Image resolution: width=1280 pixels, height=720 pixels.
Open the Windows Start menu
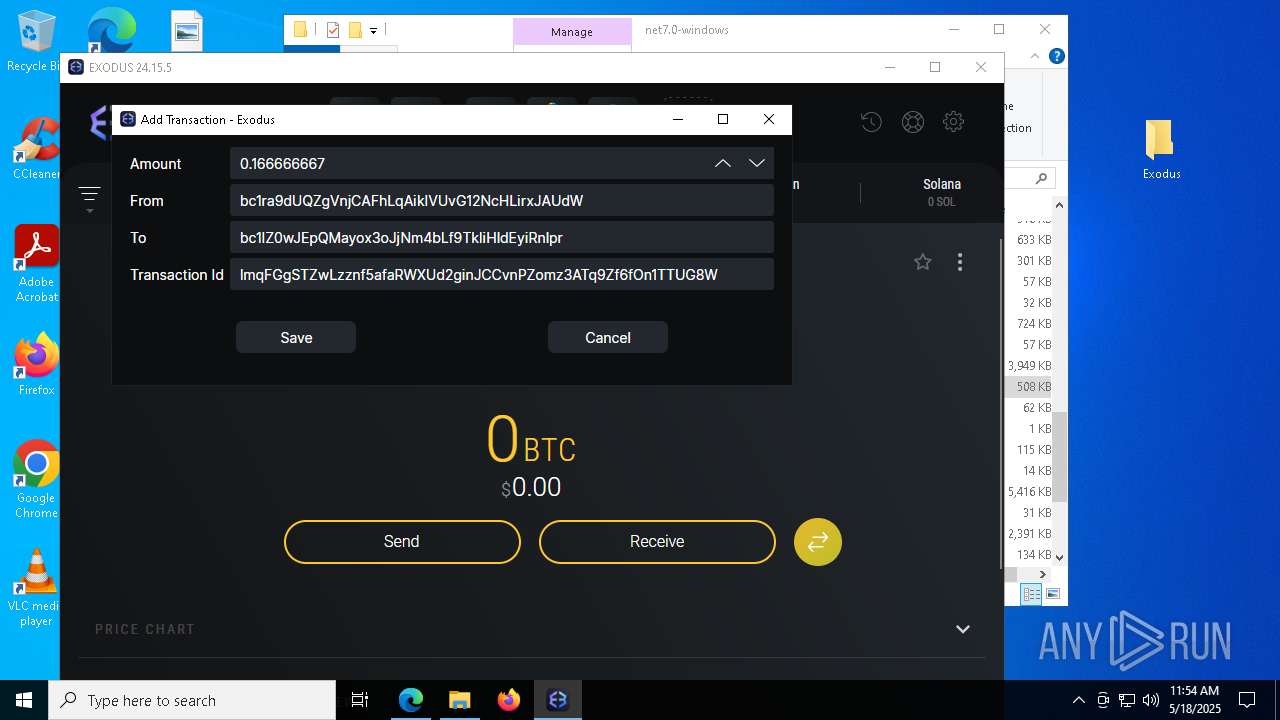(x=24, y=700)
